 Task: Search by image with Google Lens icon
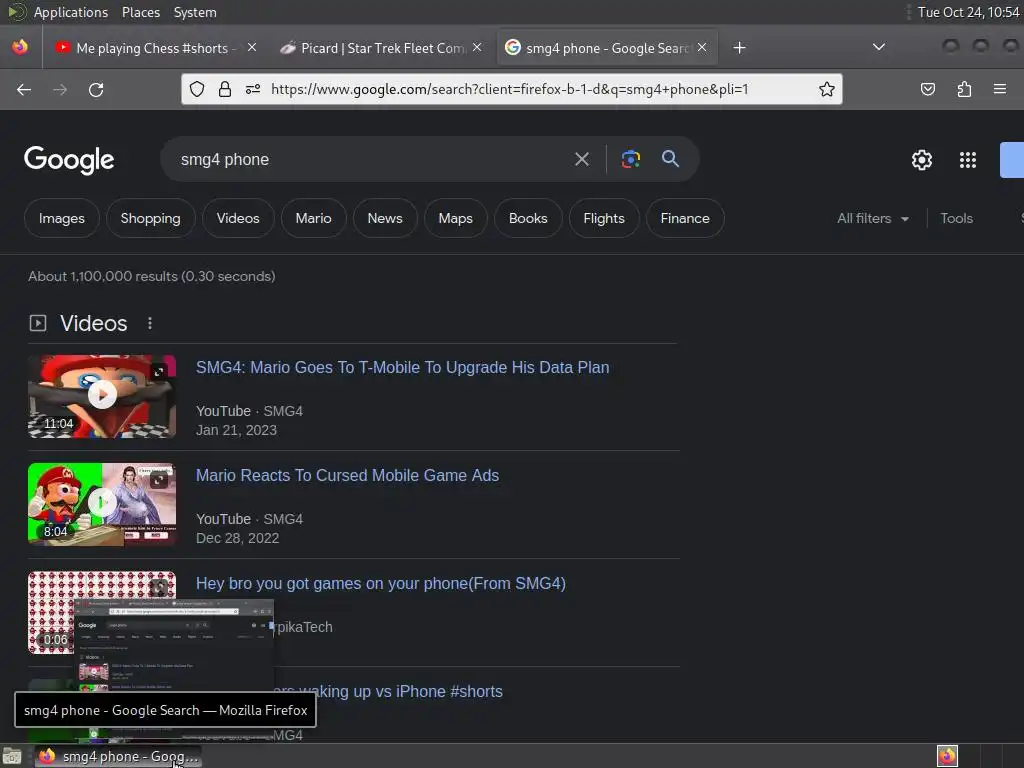630,159
